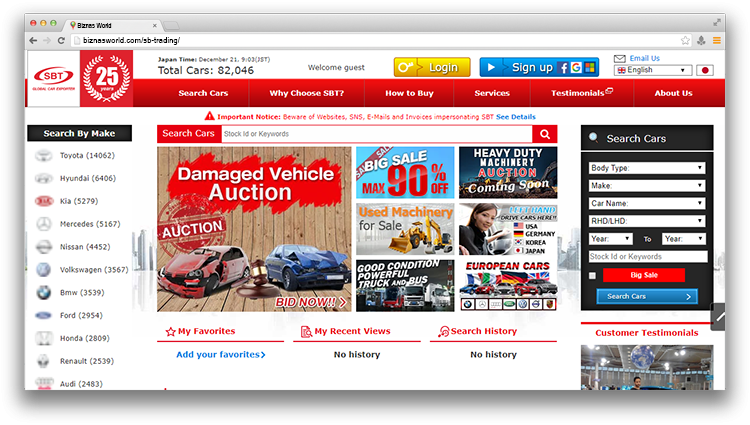Select the Testimonials menu item
The width and height of the screenshot is (750, 425).
[582, 93]
